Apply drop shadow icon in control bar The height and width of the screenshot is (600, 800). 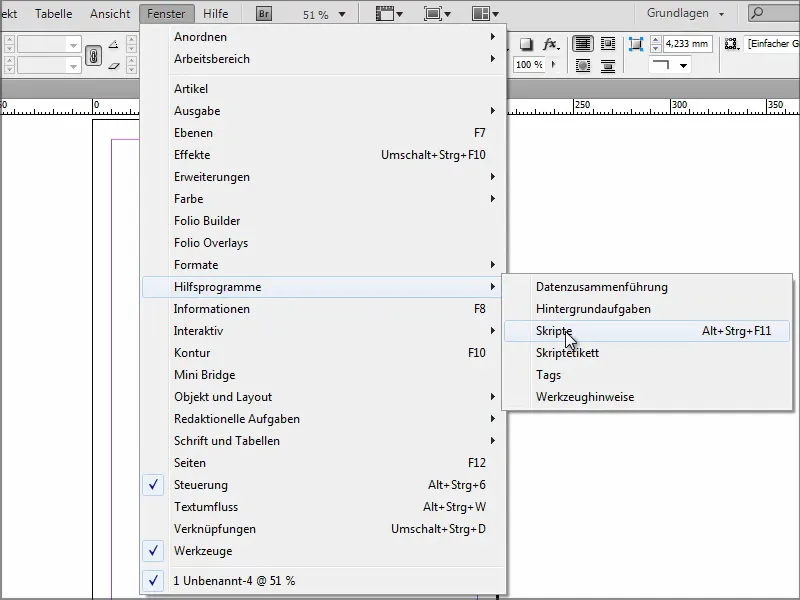point(526,44)
